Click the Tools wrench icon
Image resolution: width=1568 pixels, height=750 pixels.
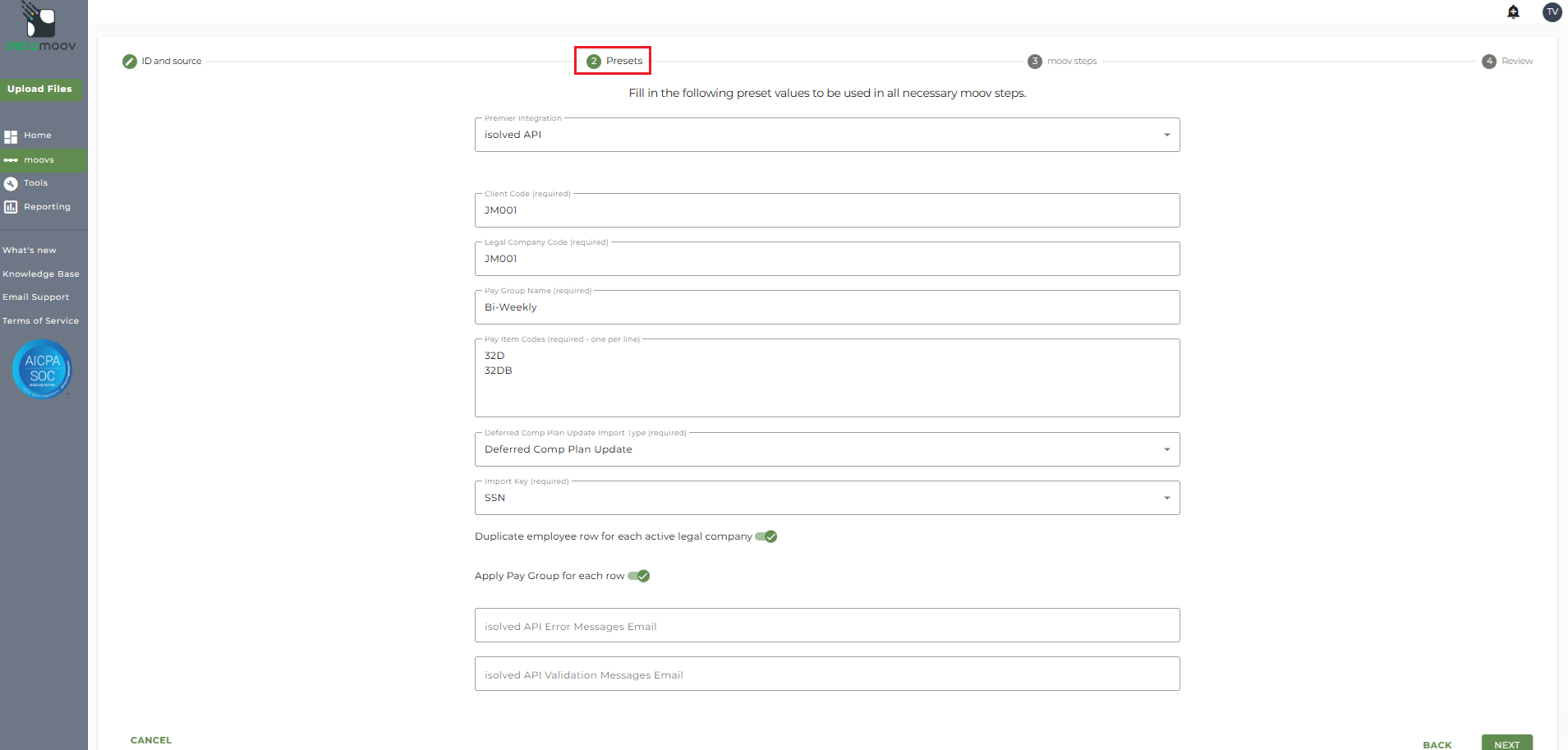(11, 184)
